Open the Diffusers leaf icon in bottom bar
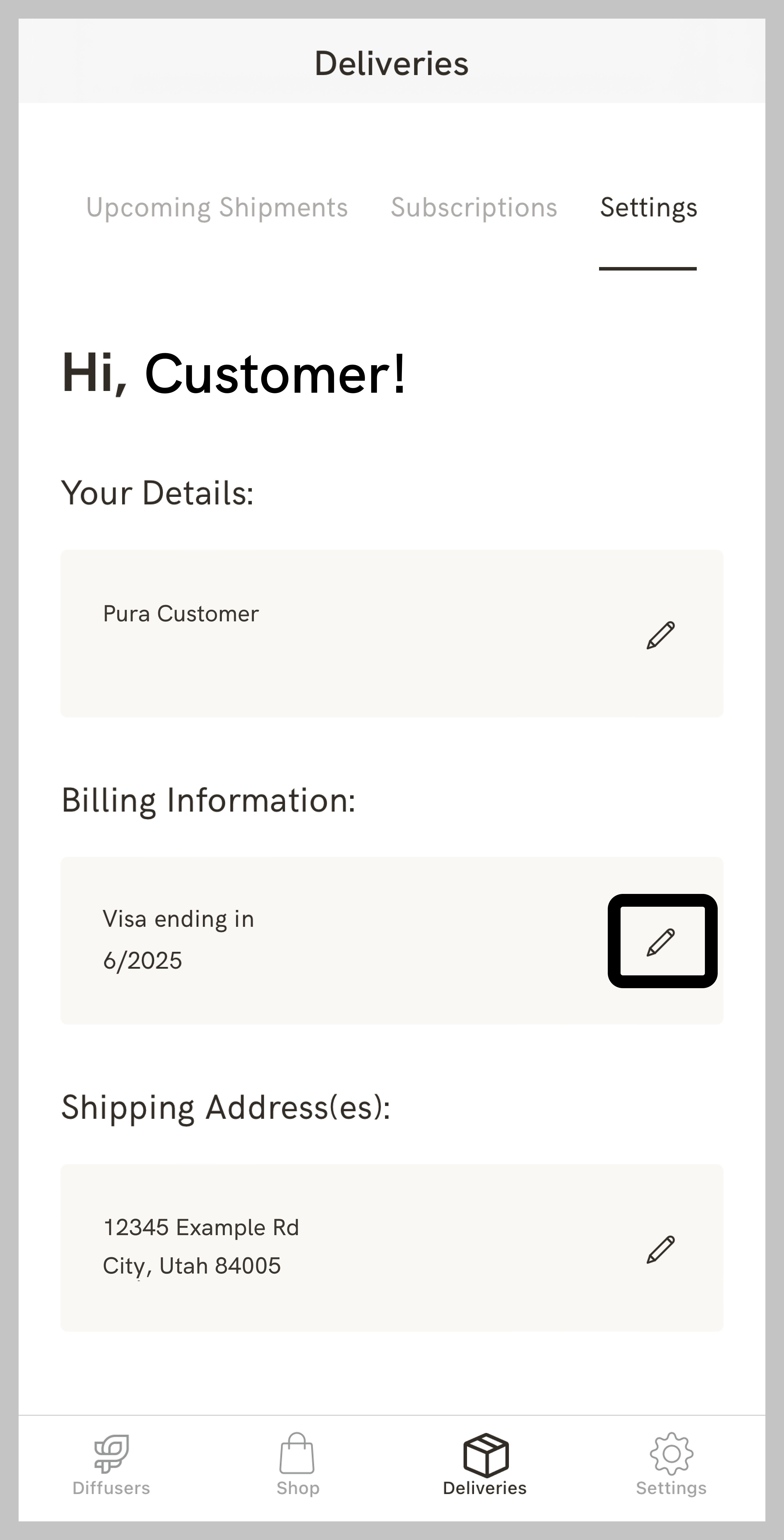784x1540 pixels. tap(111, 1453)
